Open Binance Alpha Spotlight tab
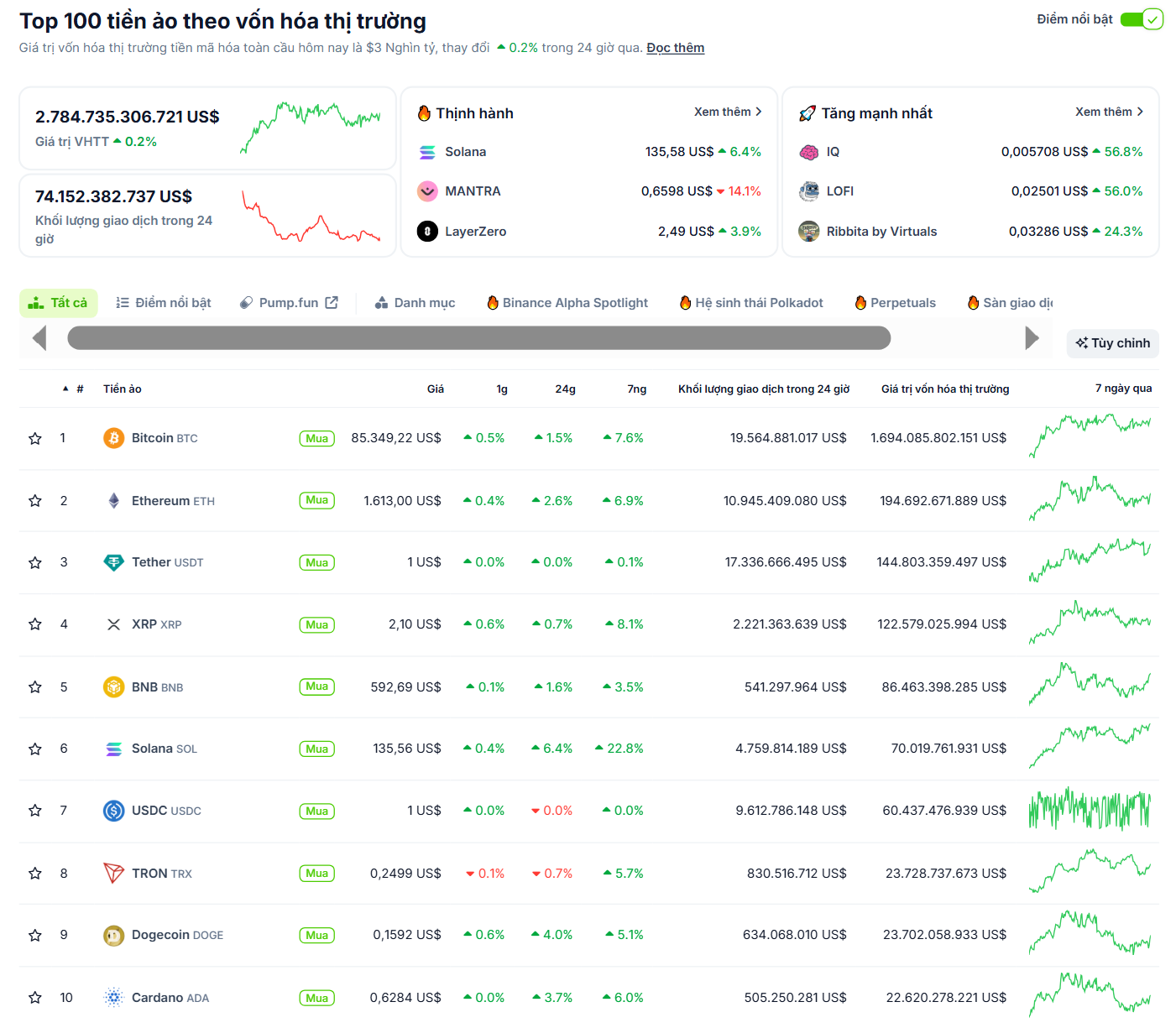Image resolution: width=1176 pixels, height=1028 pixels. tap(568, 303)
